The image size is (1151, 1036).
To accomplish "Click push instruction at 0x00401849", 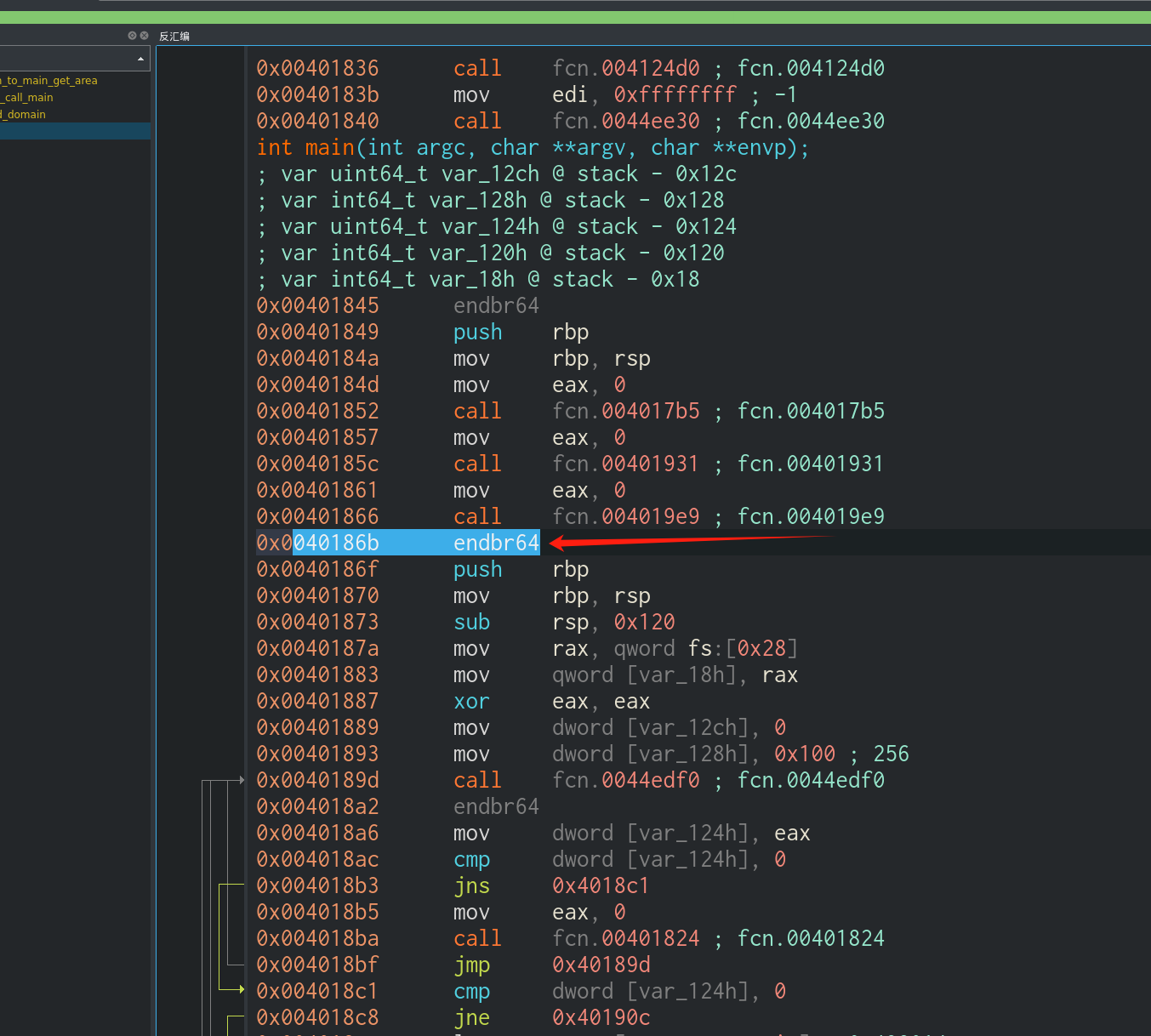I will (x=478, y=332).
